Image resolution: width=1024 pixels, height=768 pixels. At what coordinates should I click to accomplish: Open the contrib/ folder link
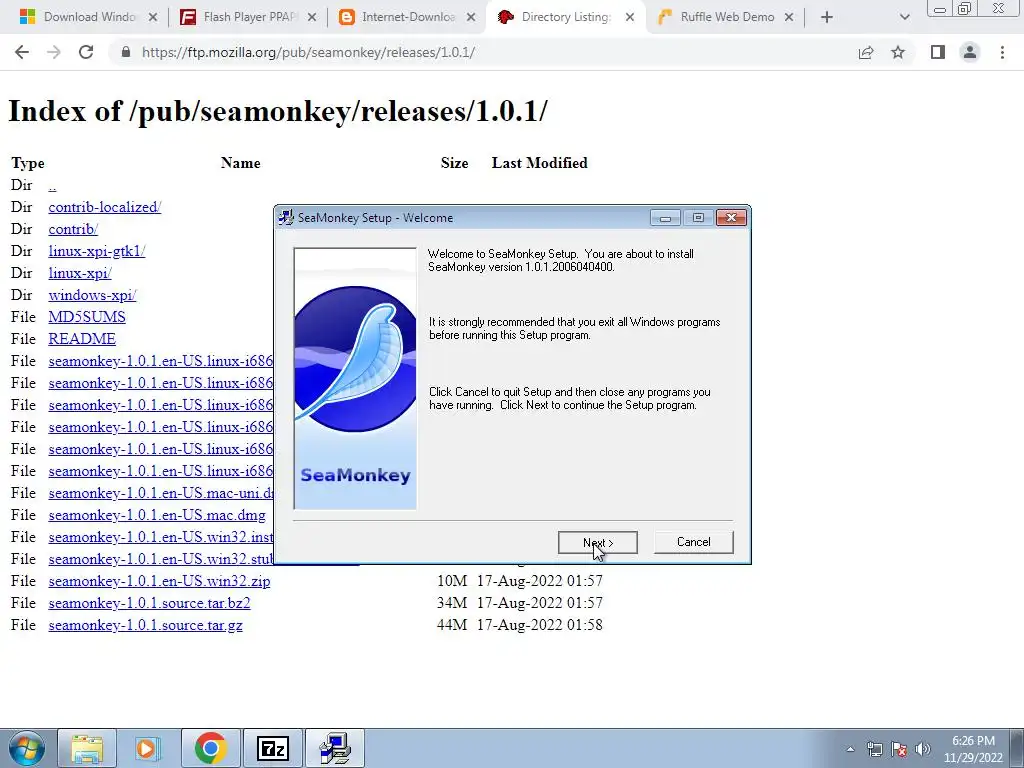click(73, 229)
